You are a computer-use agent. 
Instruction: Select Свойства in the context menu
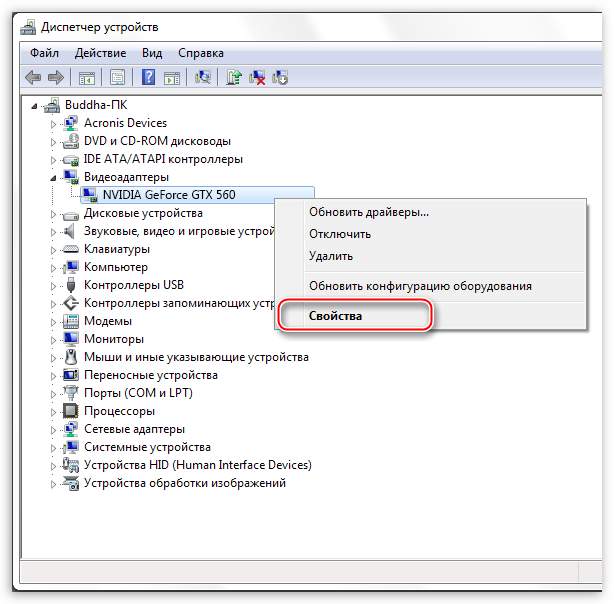(x=335, y=316)
